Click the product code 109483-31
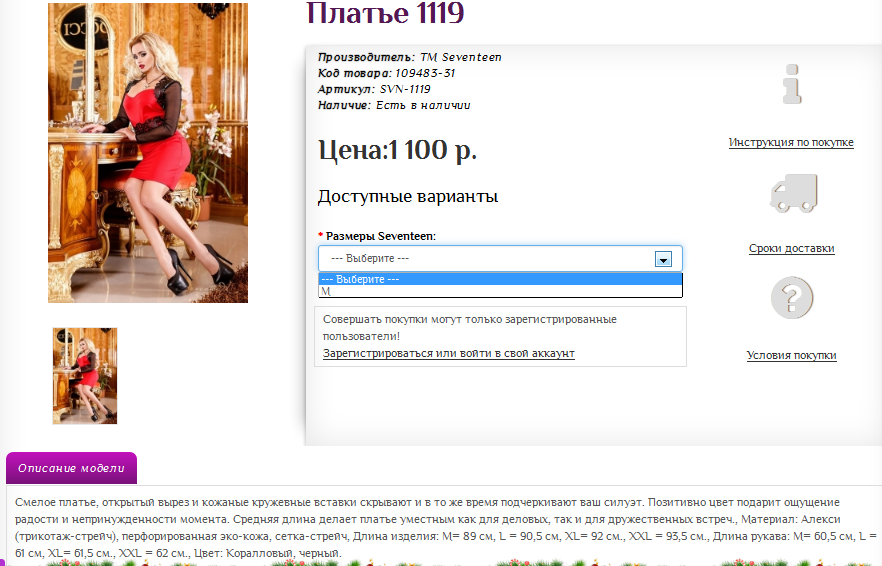Image resolution: width=882 pixels, height=566 pixels. point(425,73)
